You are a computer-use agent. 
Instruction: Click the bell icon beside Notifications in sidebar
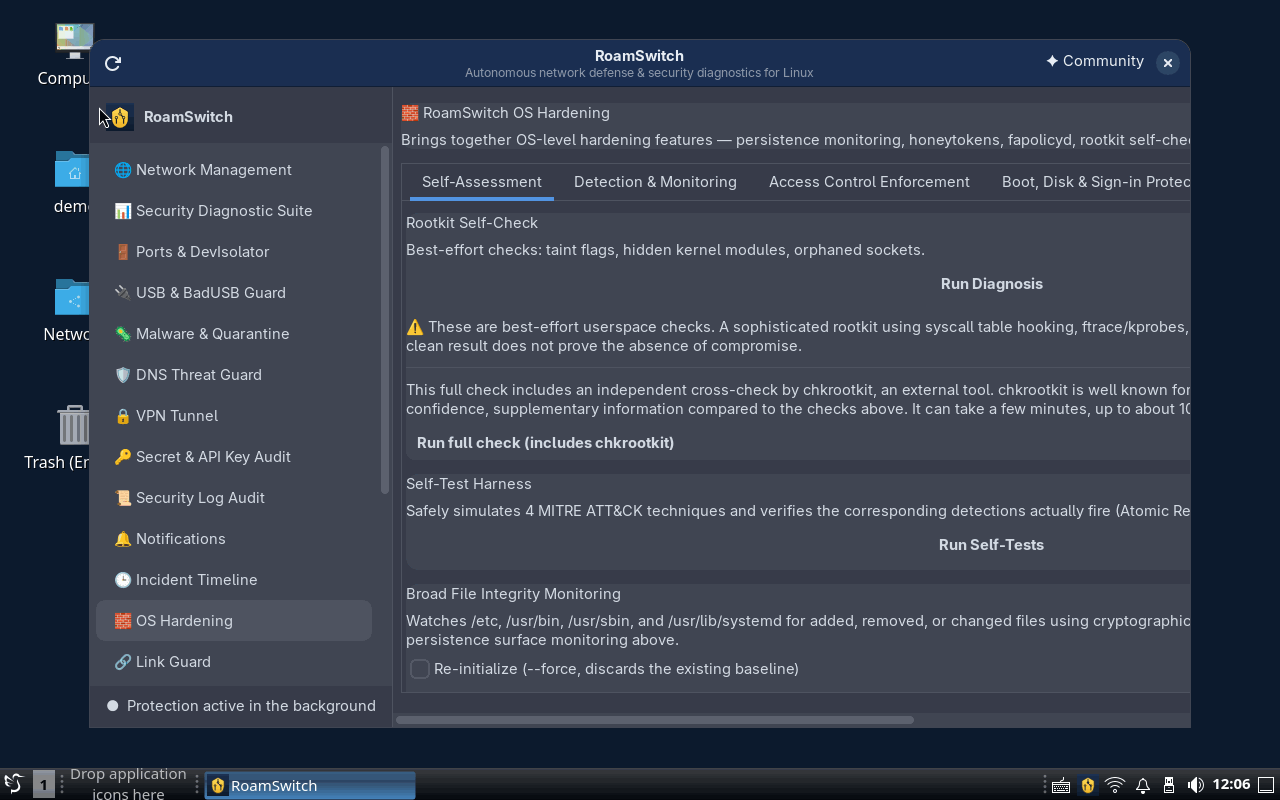pos(123,539)
